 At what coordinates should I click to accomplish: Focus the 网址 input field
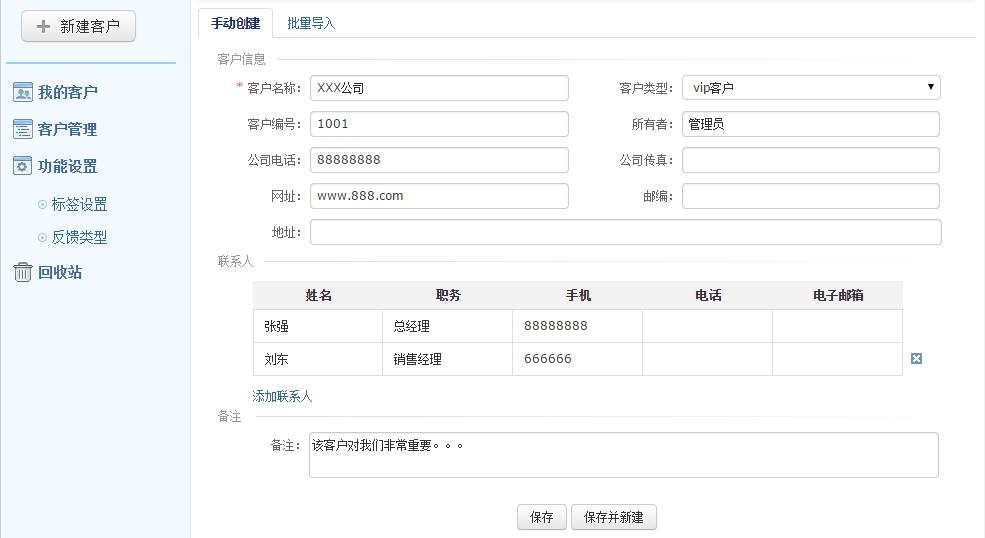[x=439, y=195]
